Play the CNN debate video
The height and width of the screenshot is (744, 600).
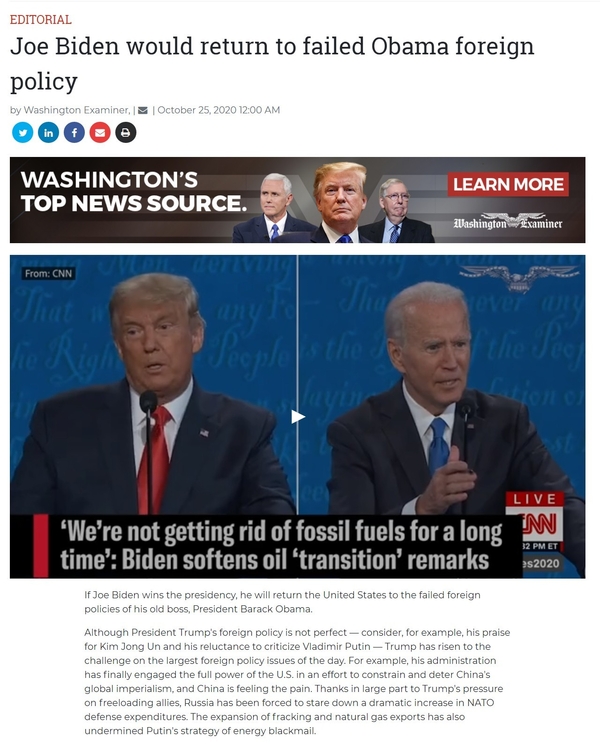tap(297, 417)
